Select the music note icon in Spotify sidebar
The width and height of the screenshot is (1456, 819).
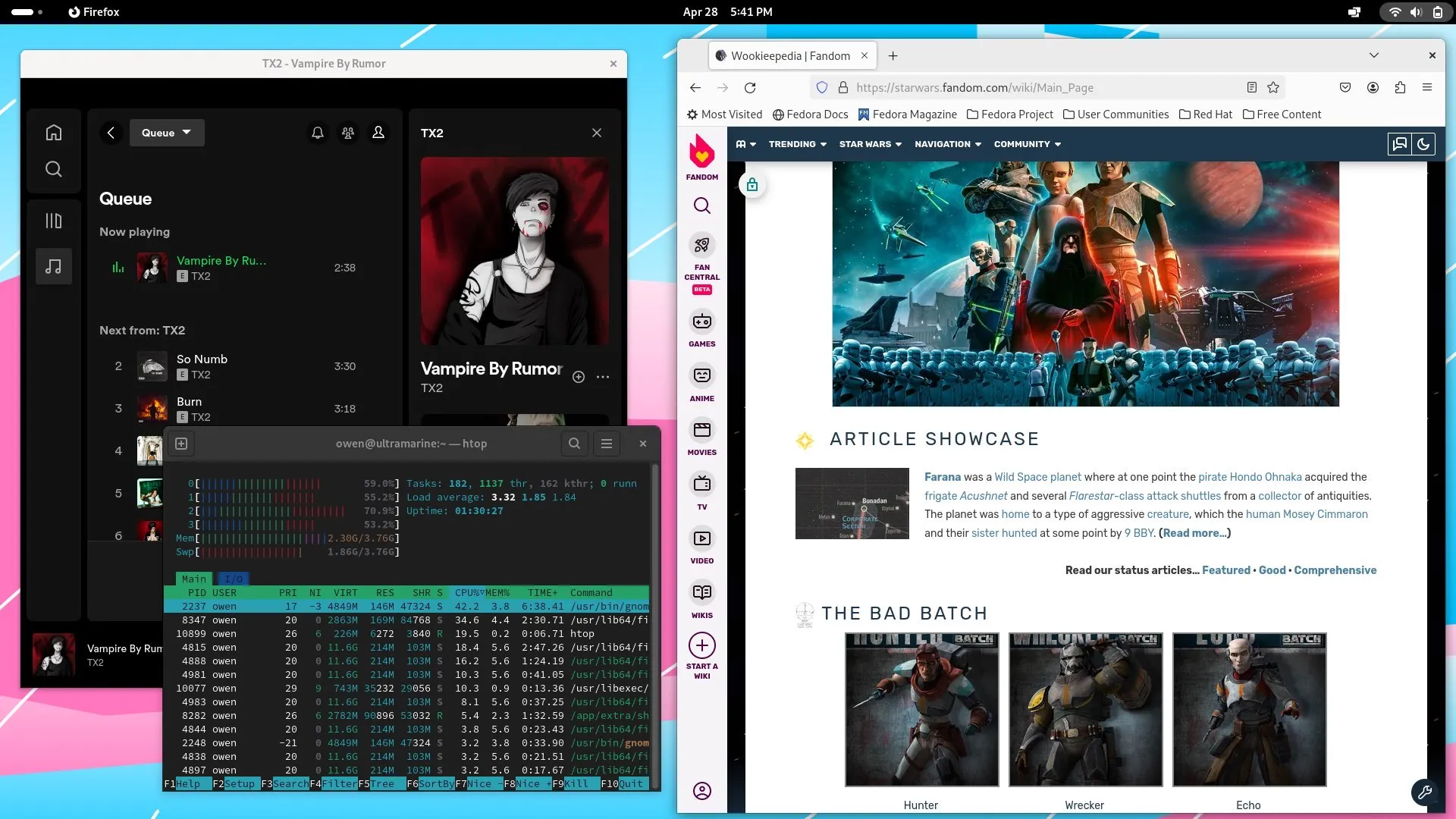tap(53, 266)
